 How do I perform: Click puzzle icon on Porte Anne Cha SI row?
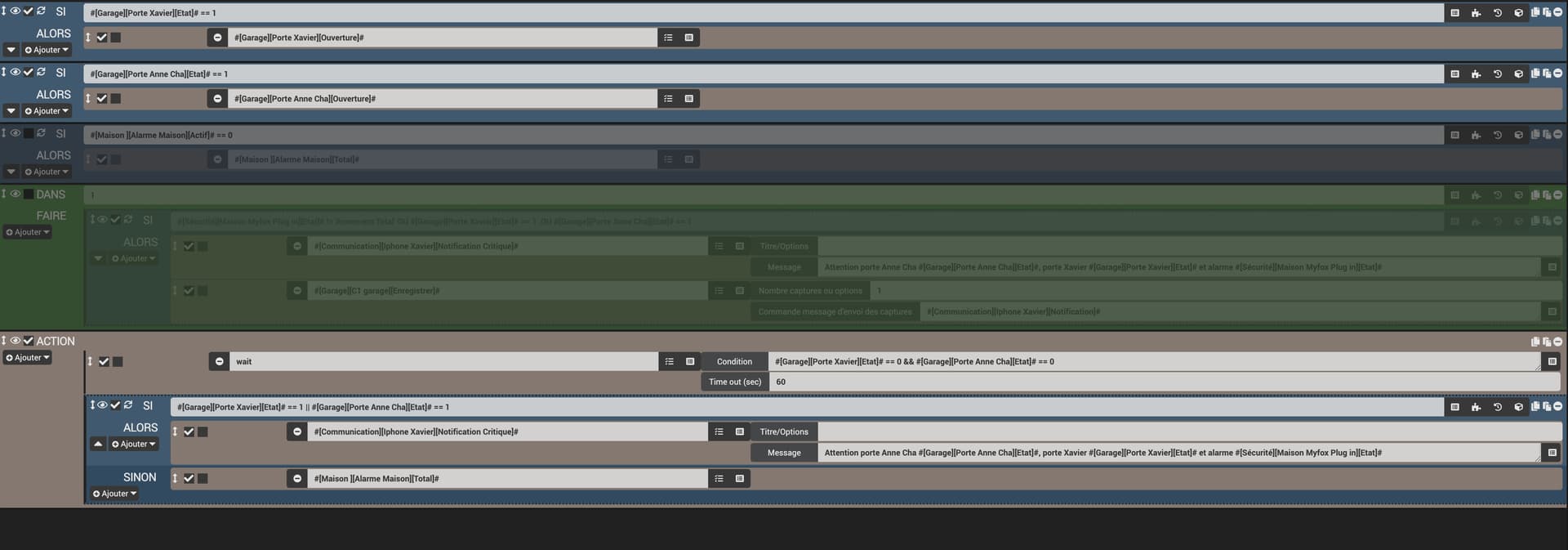click(1476, 74)
